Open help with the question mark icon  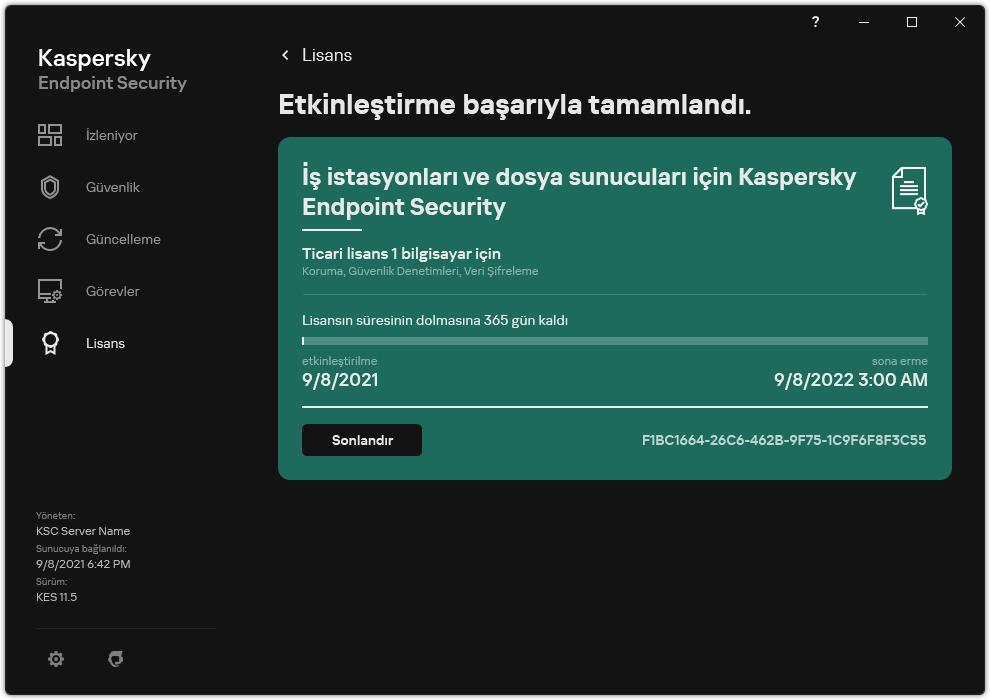814,22
